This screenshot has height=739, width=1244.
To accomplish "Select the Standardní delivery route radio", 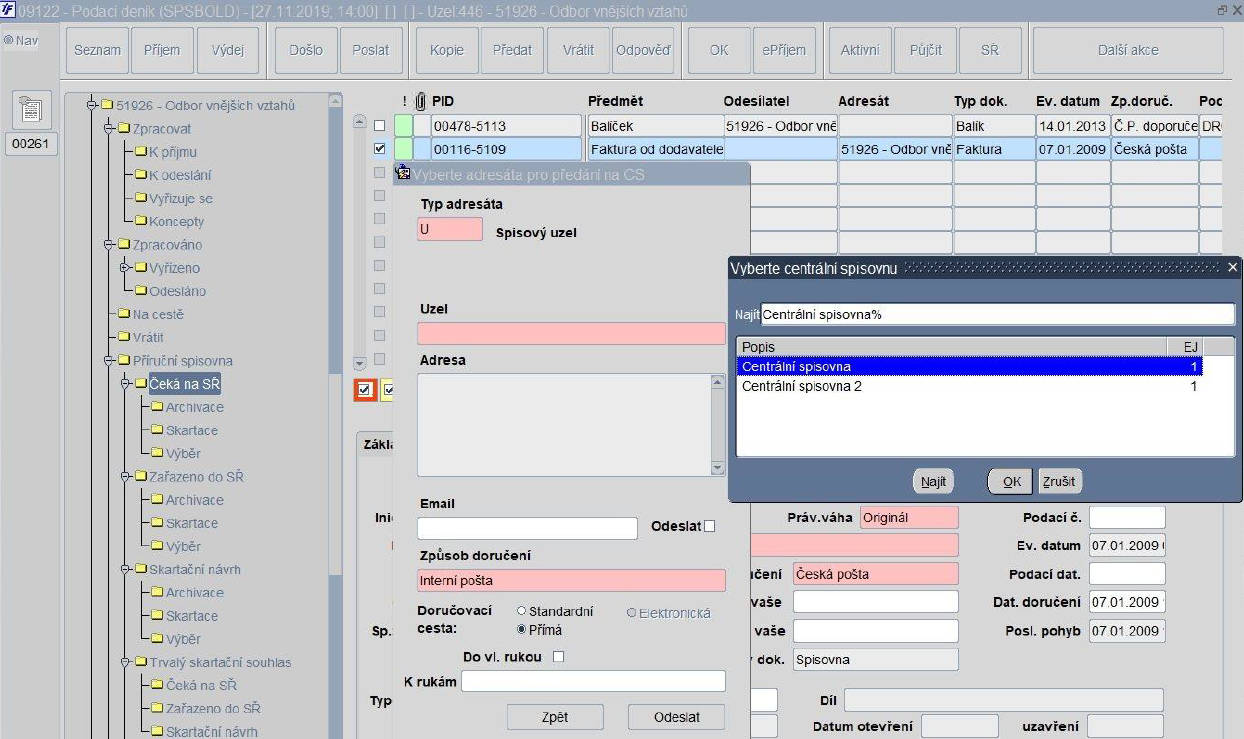I will click(522, 611).
